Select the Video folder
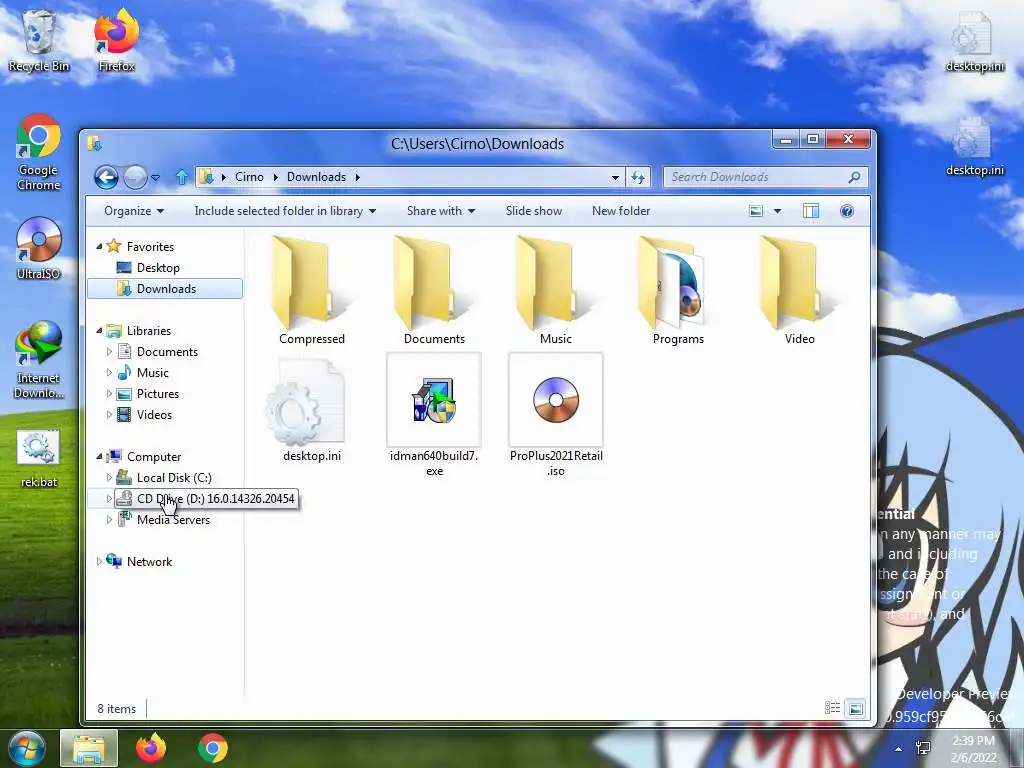The height and width of the screenshot is (768, 1024). click(799, 291)
